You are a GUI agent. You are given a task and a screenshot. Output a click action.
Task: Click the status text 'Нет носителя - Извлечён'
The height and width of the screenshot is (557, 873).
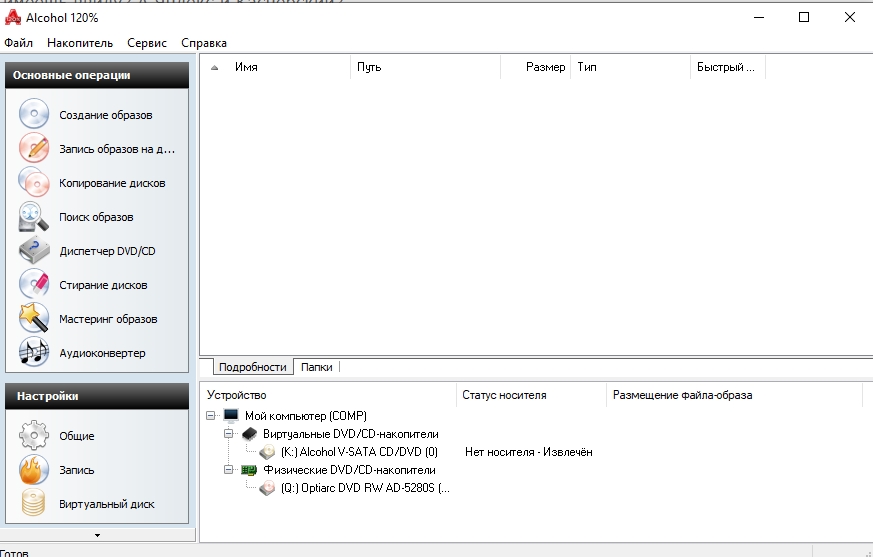528,452
